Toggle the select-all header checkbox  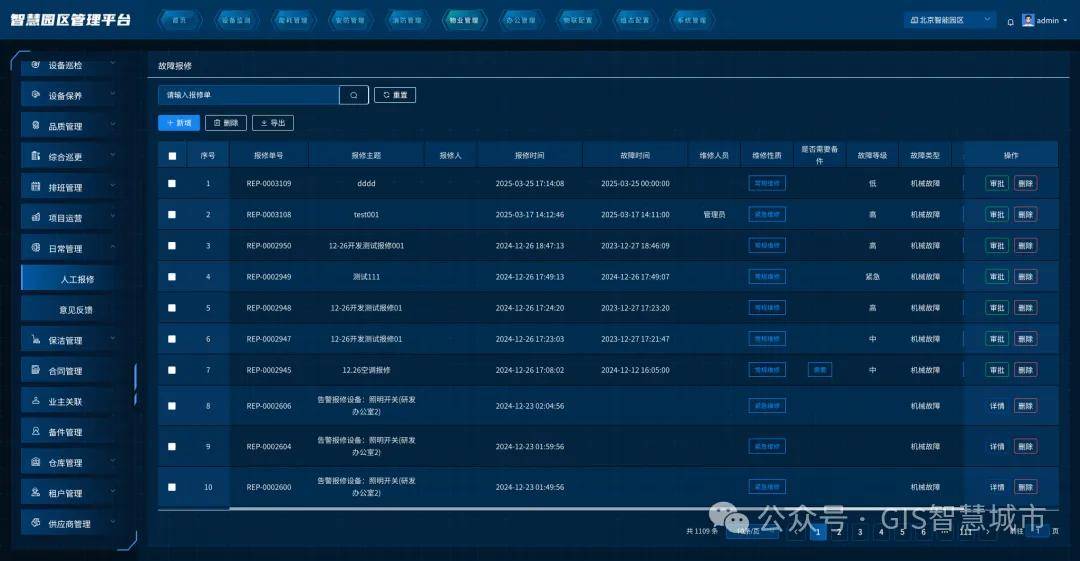[x=172, y=156]
